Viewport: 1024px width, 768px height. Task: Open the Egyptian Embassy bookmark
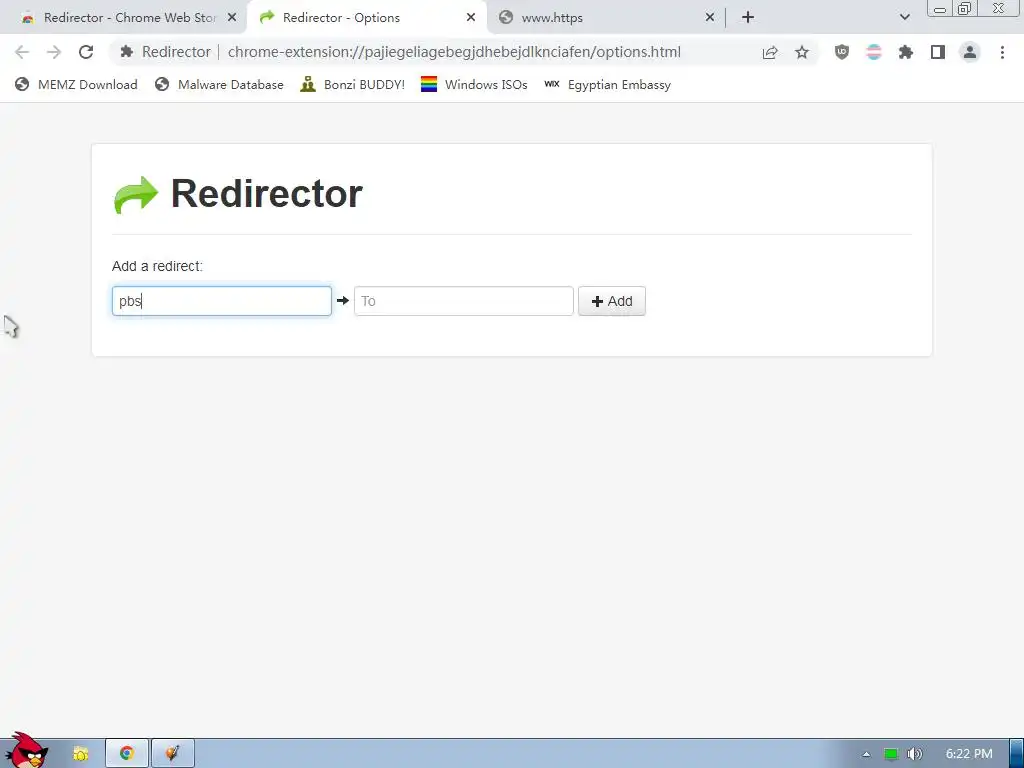(x=607, y=84)
